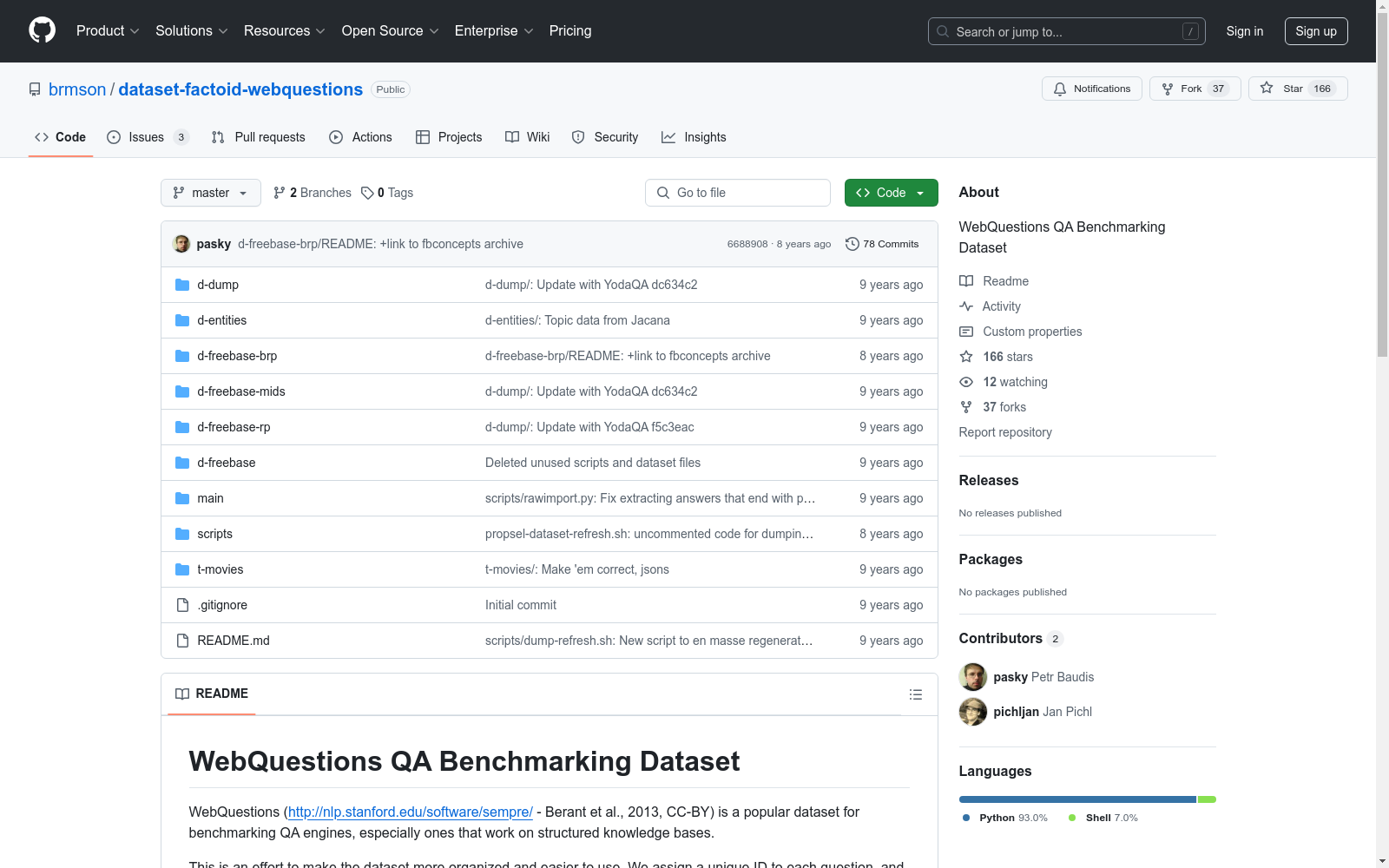
Task: Open the nlp.stanford.edu sempre link
Action: click(411, 812)
